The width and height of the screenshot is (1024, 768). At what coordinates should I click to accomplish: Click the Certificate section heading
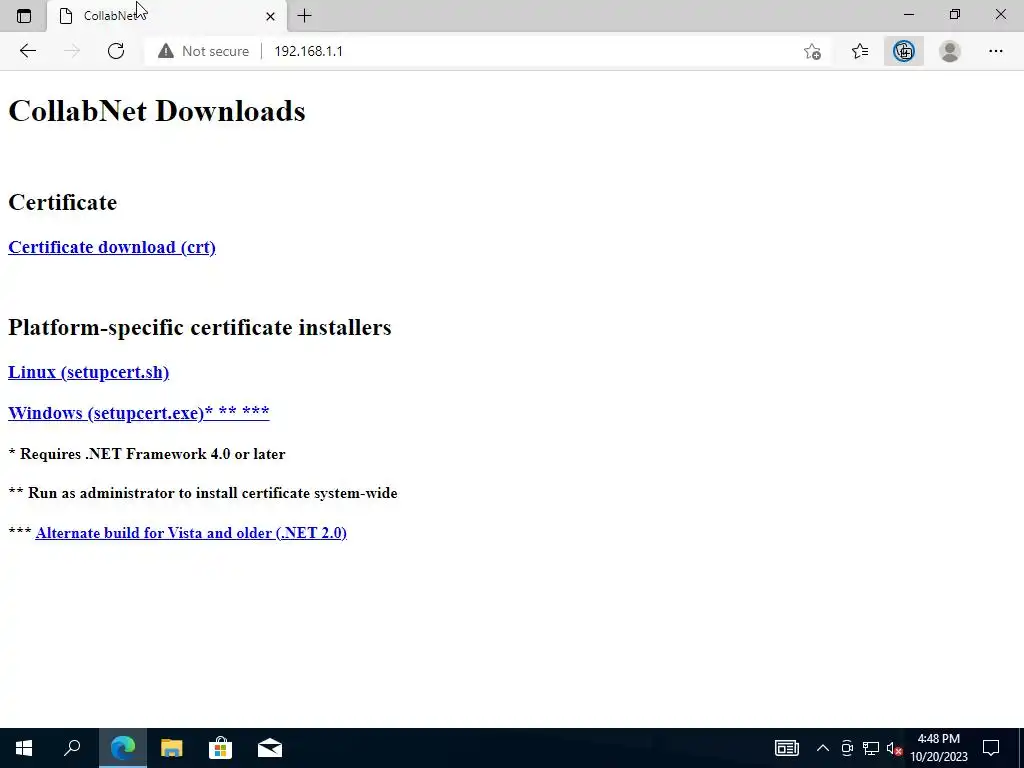[x=63, y=202]
